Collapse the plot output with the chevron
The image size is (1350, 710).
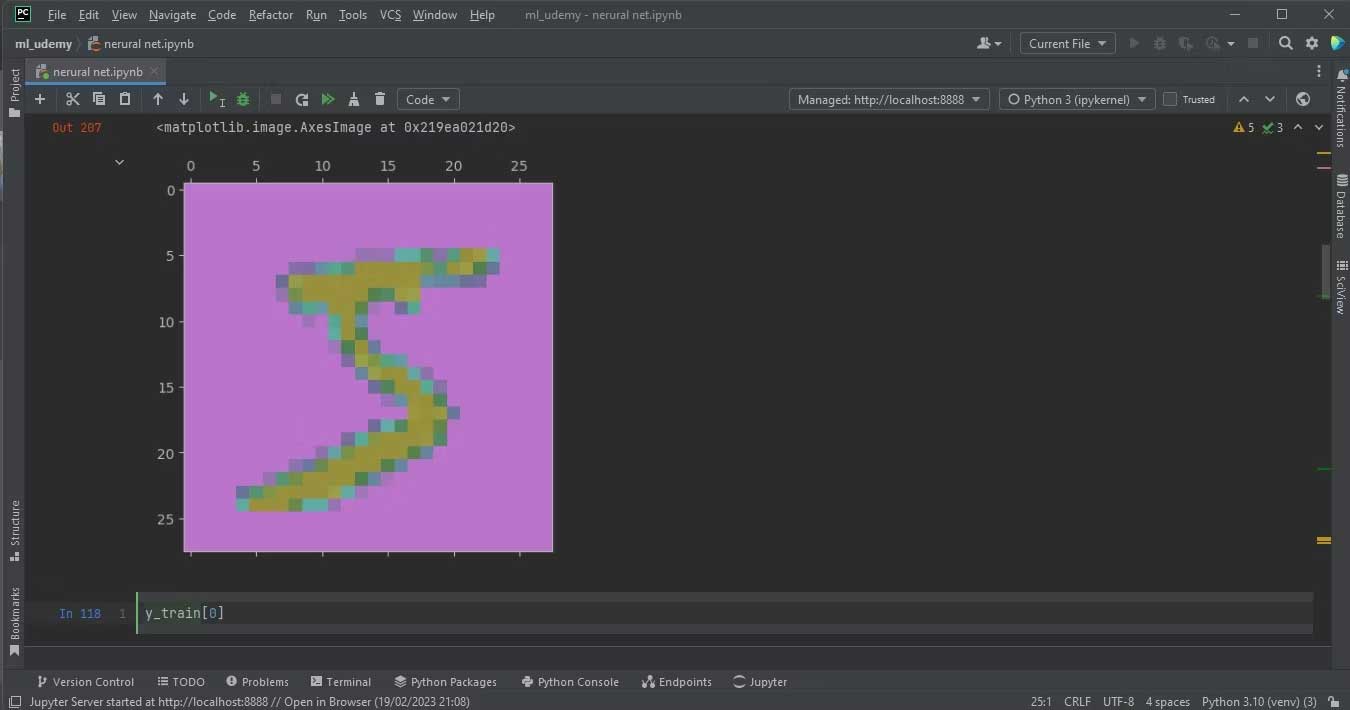tap(119, 162)
